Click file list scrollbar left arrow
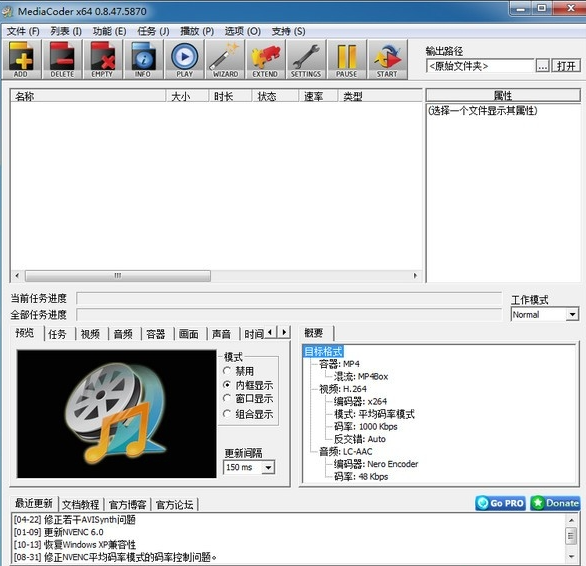Screen dimensions: 586x566 point(17,276)
